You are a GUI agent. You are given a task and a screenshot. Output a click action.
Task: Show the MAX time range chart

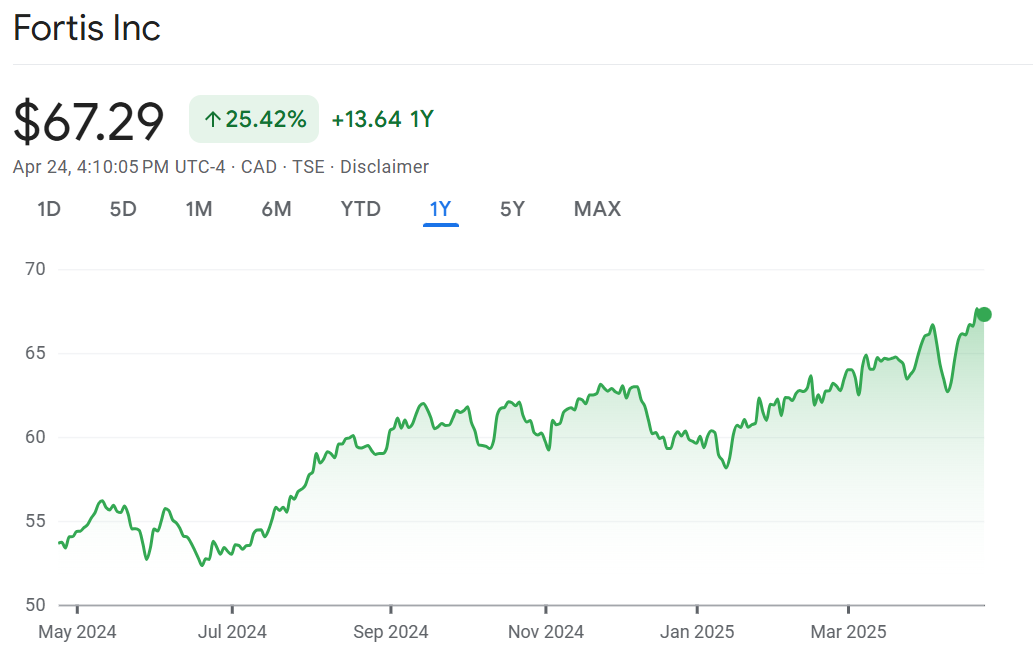[597, 209]
